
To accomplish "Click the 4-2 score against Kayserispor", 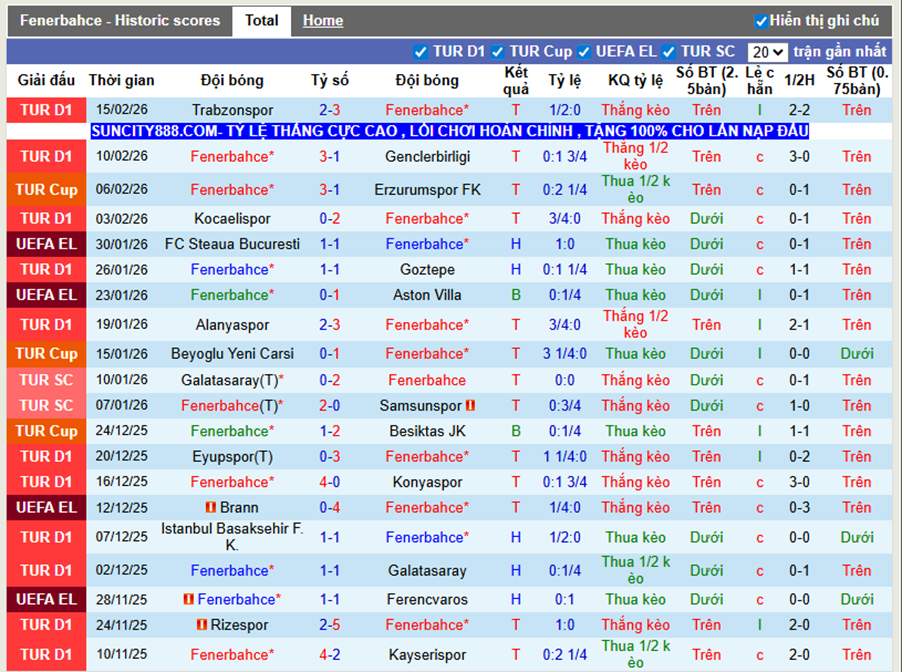I will pos(330,655).
